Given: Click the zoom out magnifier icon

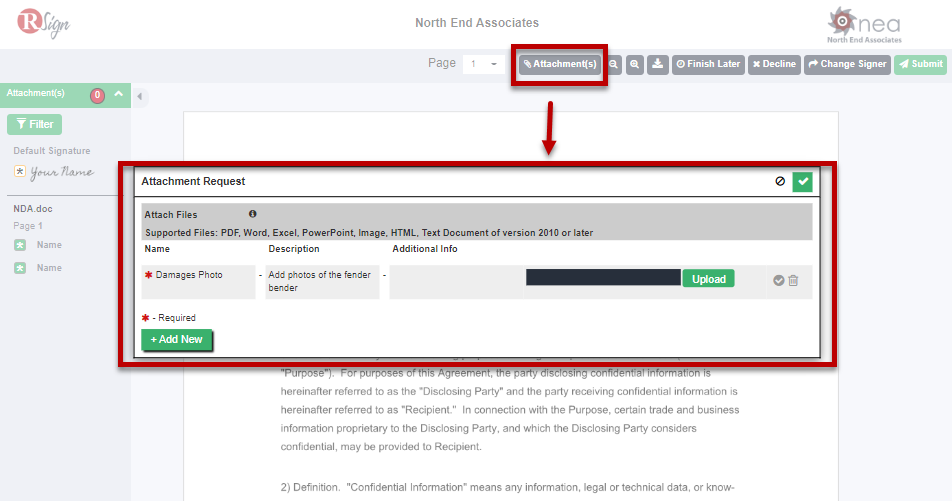Looking at the screenshot, I should pyautogui.click(x=614, y=64).
